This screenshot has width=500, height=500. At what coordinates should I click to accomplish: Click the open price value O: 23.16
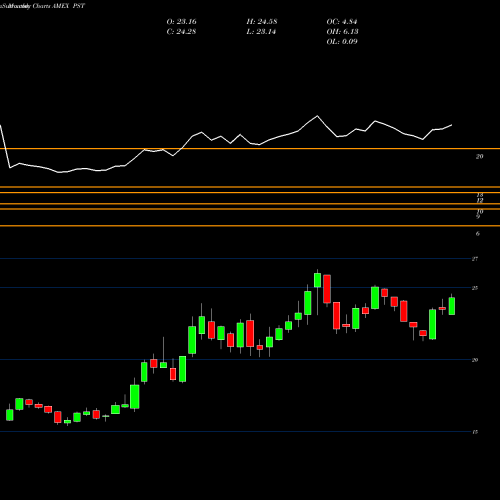(x=181, y=22)
